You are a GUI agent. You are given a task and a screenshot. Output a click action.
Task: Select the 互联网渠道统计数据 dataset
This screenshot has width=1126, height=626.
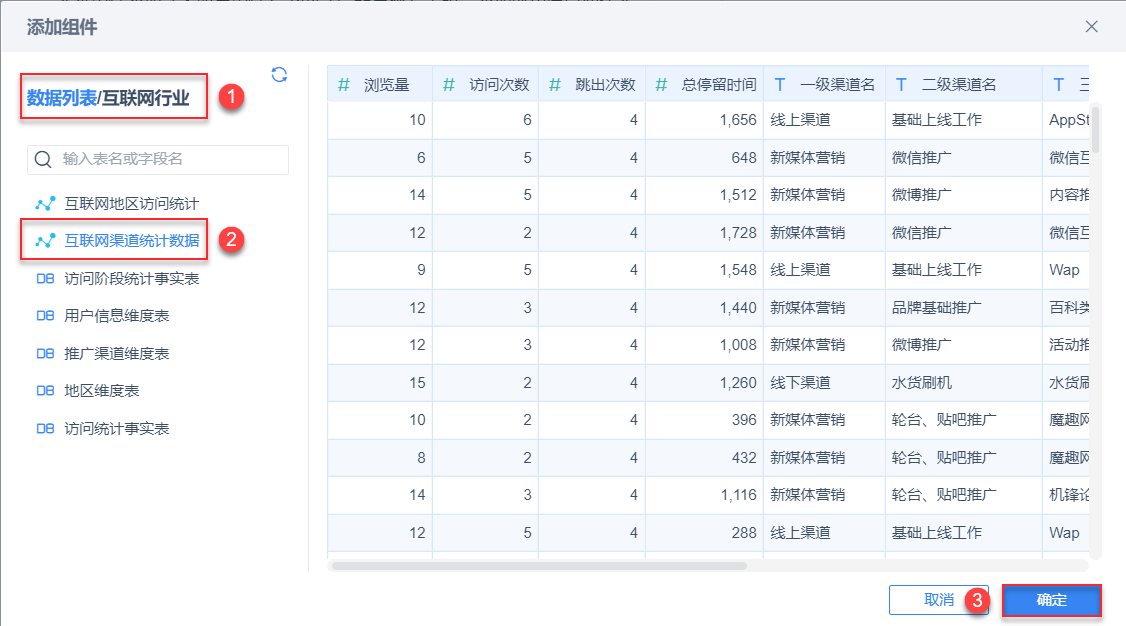(x=131, y=240)
